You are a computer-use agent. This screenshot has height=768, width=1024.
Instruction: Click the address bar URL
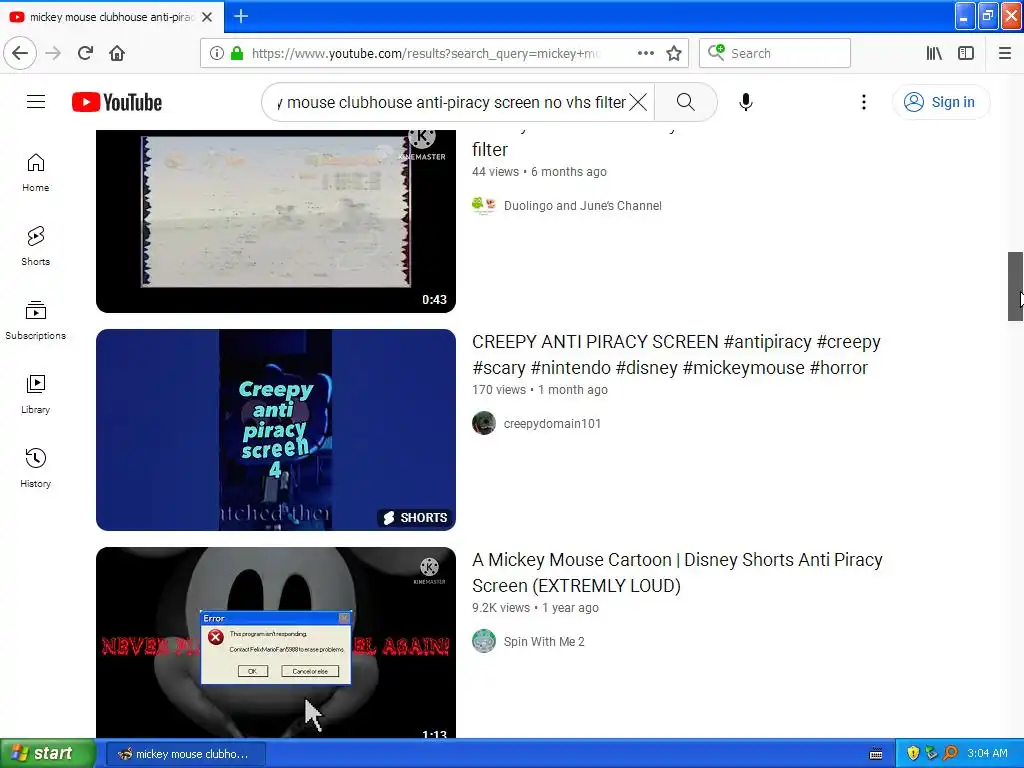coord(426,54)
